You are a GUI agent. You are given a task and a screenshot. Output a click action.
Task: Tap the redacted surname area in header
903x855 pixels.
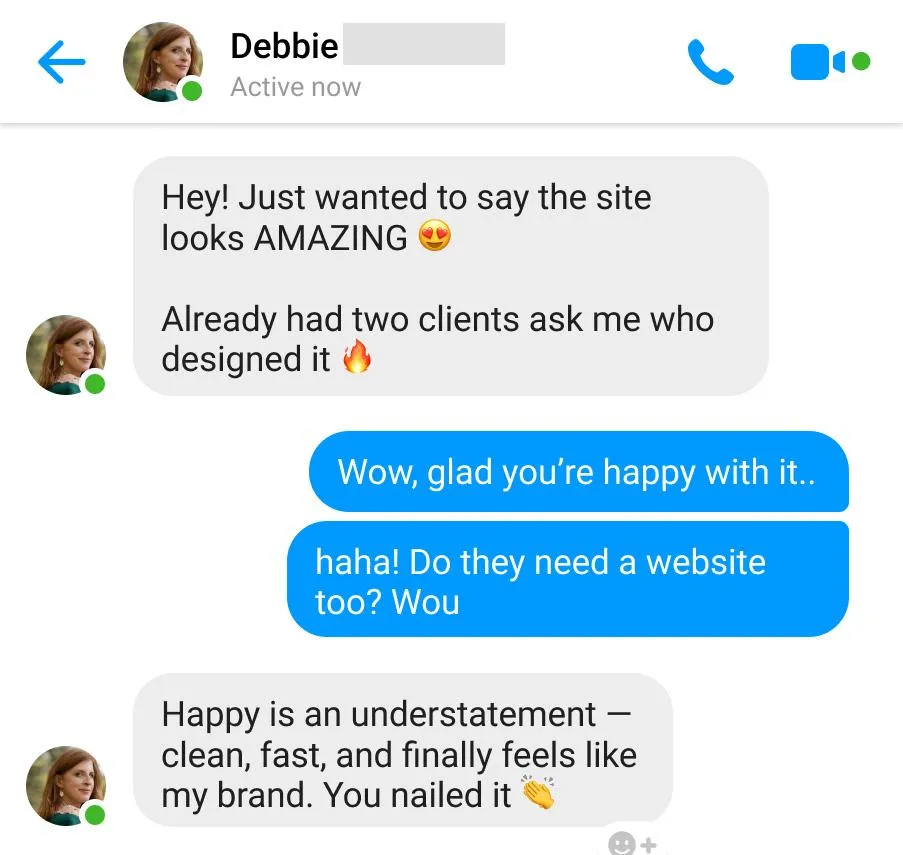click(x=424, y=44)
